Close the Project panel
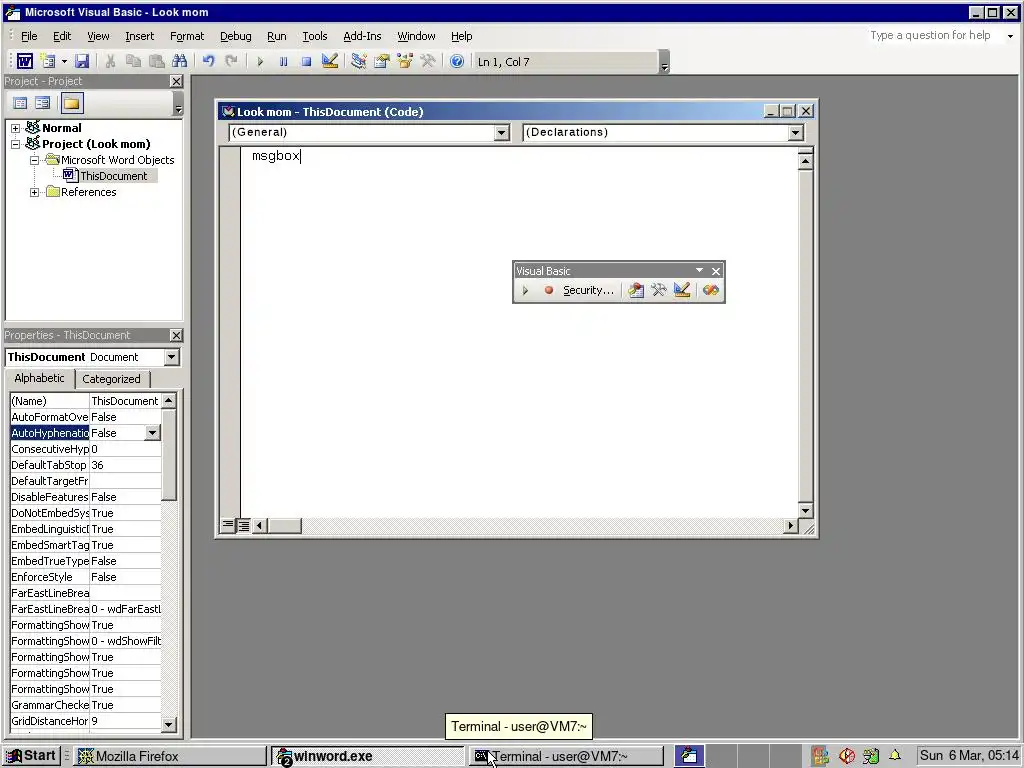The width and height of the screenshot is (1024, 768). pyautogui.click(x=176, y=81)
